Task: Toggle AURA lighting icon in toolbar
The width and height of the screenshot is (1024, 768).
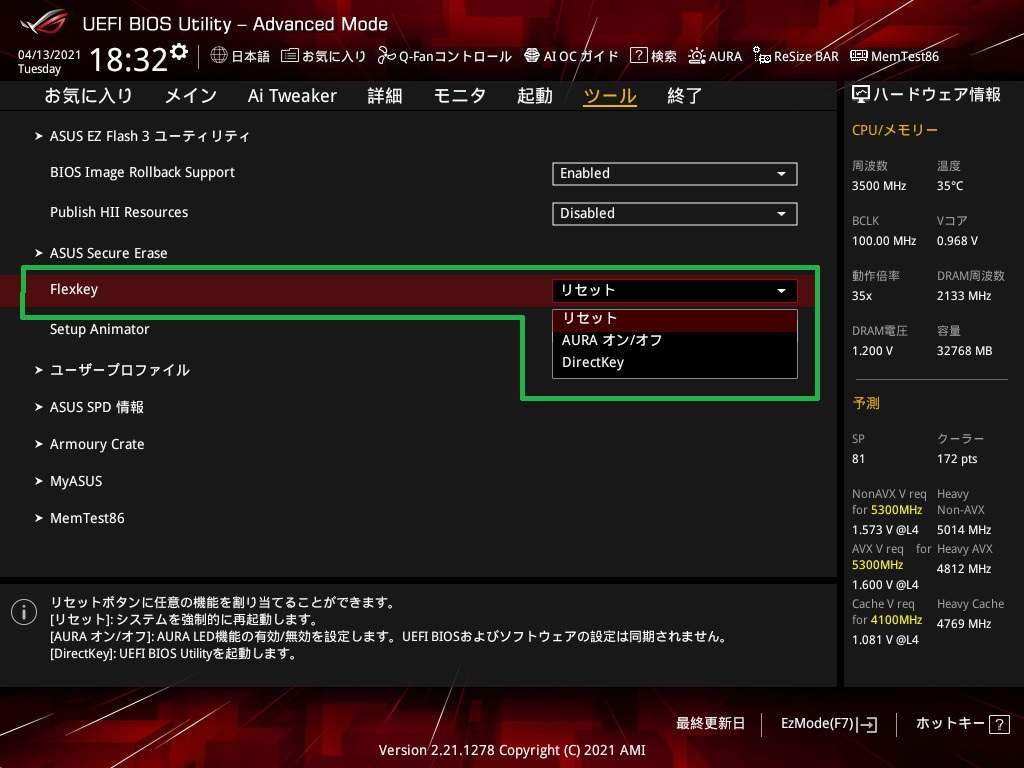Action: [697, 56]
